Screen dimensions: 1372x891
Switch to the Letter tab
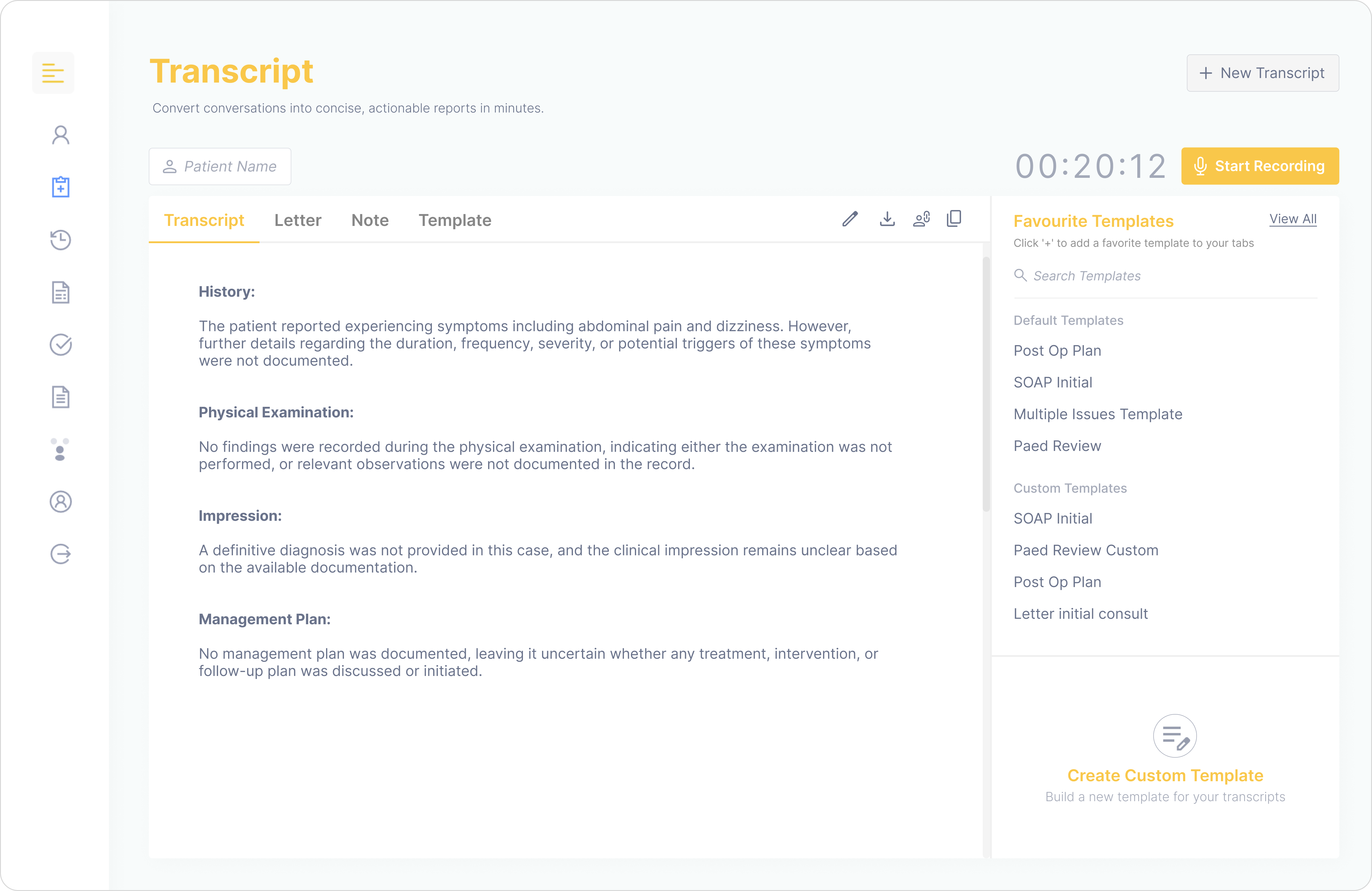(x=297, y=220)
